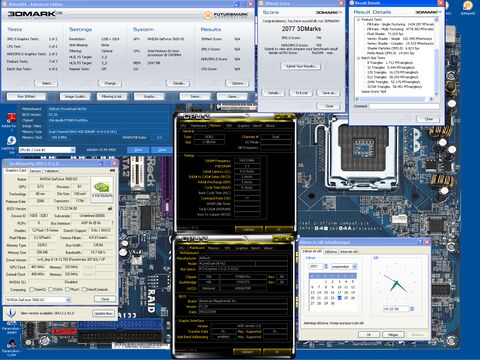Select day 30 in the calendar
Image resolution: width=480 pixels, height=360 pixels.
(333, 303)
